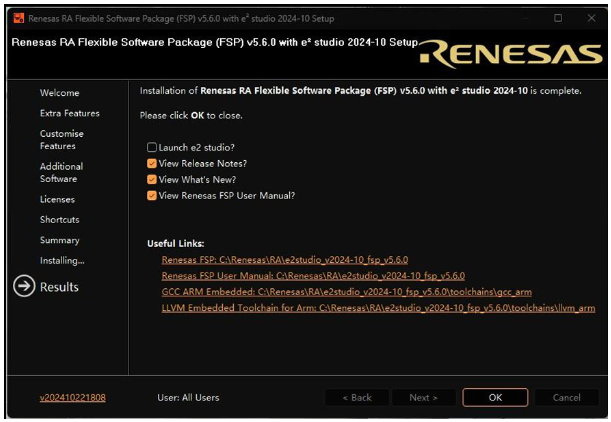Select the Welcome step in sidebar
Image resolution: width=611 pixels, height=422 pixels.
[x=60, y=93]
